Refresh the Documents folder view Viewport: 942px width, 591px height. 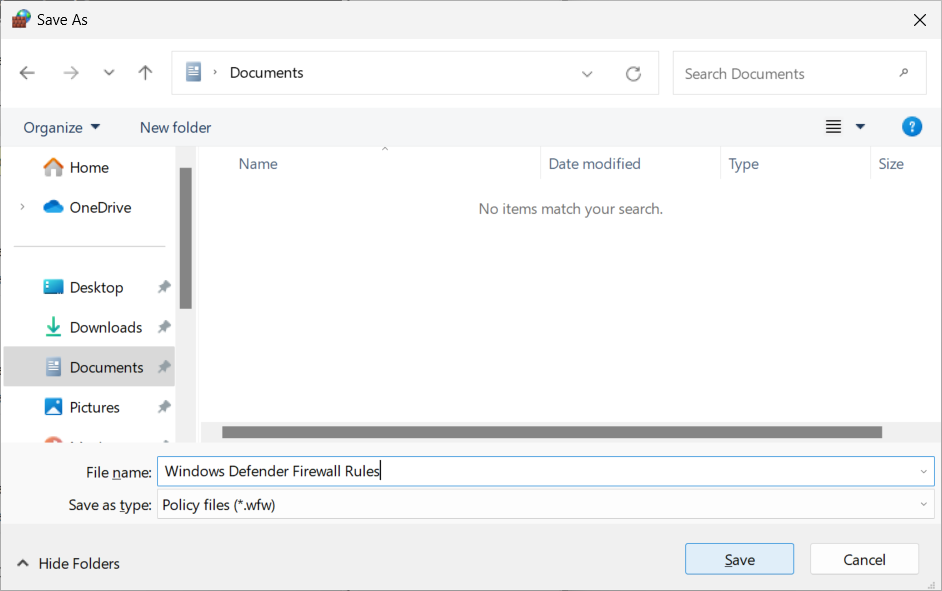[x=633, y=74]
